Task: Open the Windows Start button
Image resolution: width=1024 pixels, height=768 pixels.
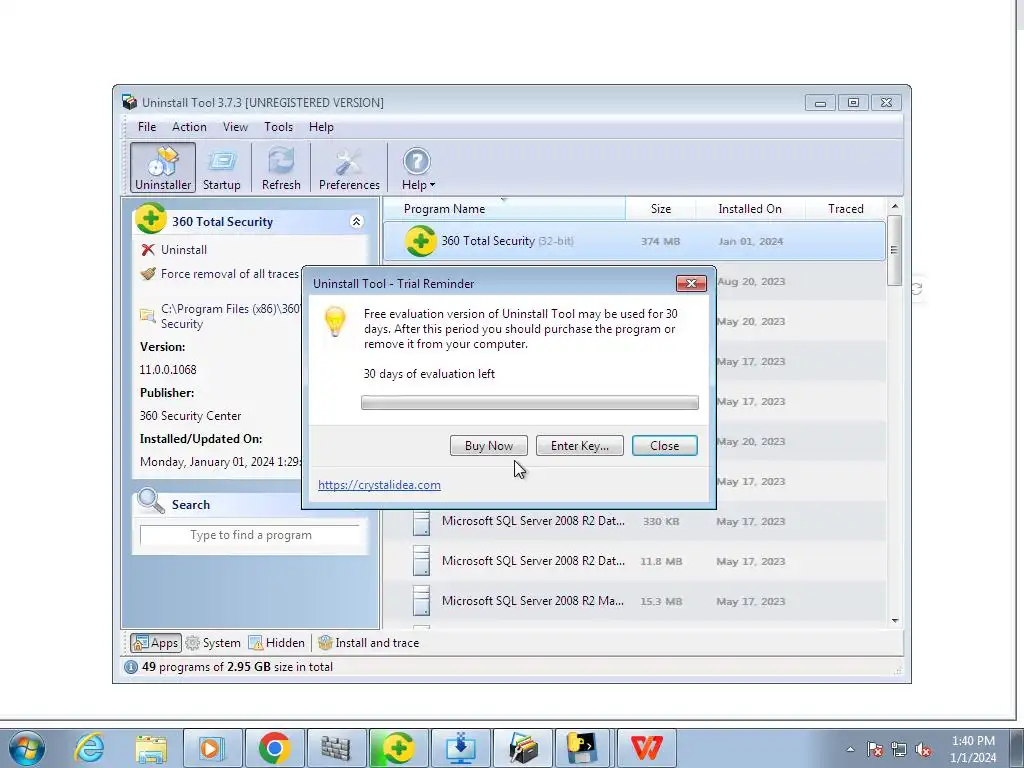Action: [x=26, y=748]
